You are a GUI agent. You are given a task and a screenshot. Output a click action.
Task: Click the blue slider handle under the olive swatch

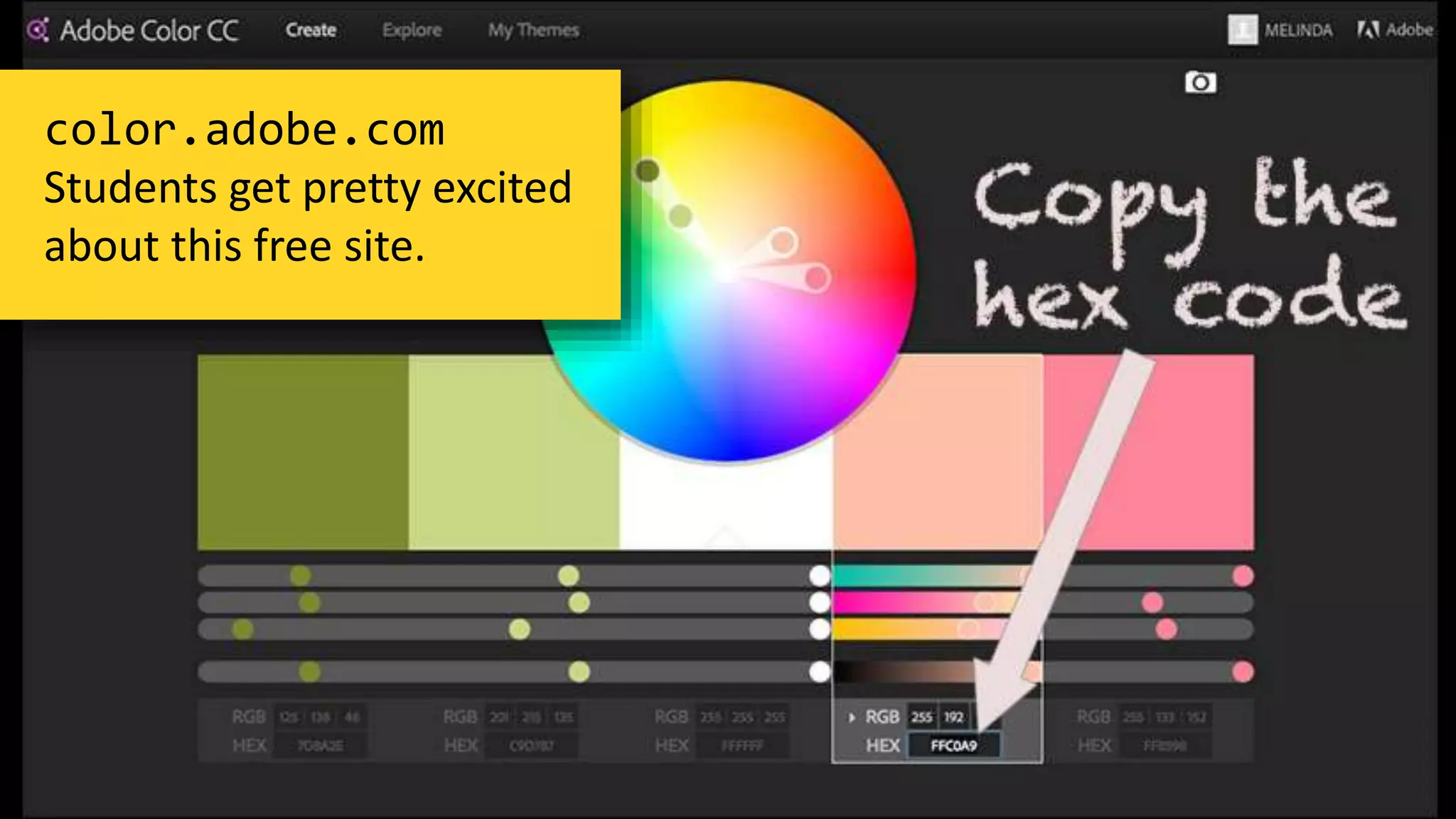242,629
